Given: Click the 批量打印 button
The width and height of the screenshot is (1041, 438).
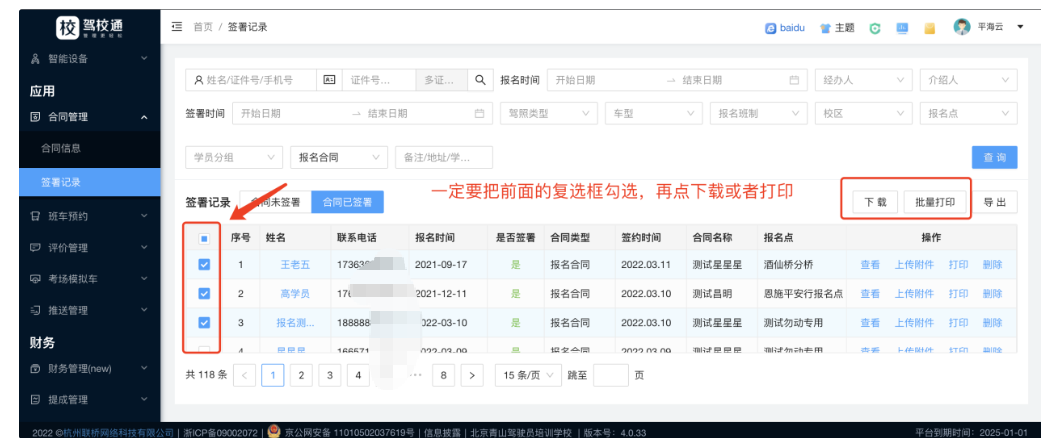Looking at the screenshot, I should coord(935,202).
